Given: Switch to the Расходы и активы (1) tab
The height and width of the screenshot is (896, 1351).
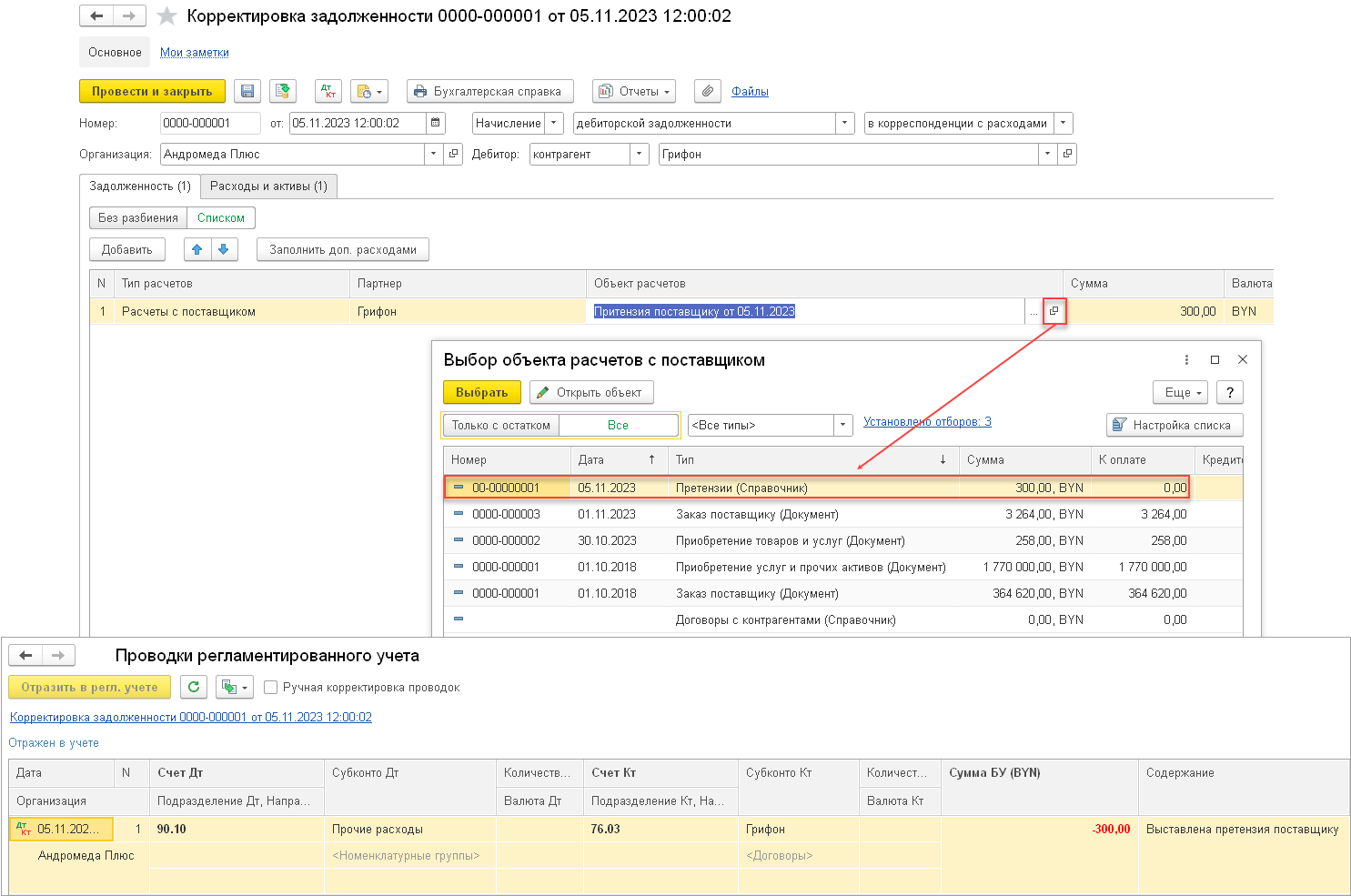Looking at the screenshot, I should click(x=269, y=186).
